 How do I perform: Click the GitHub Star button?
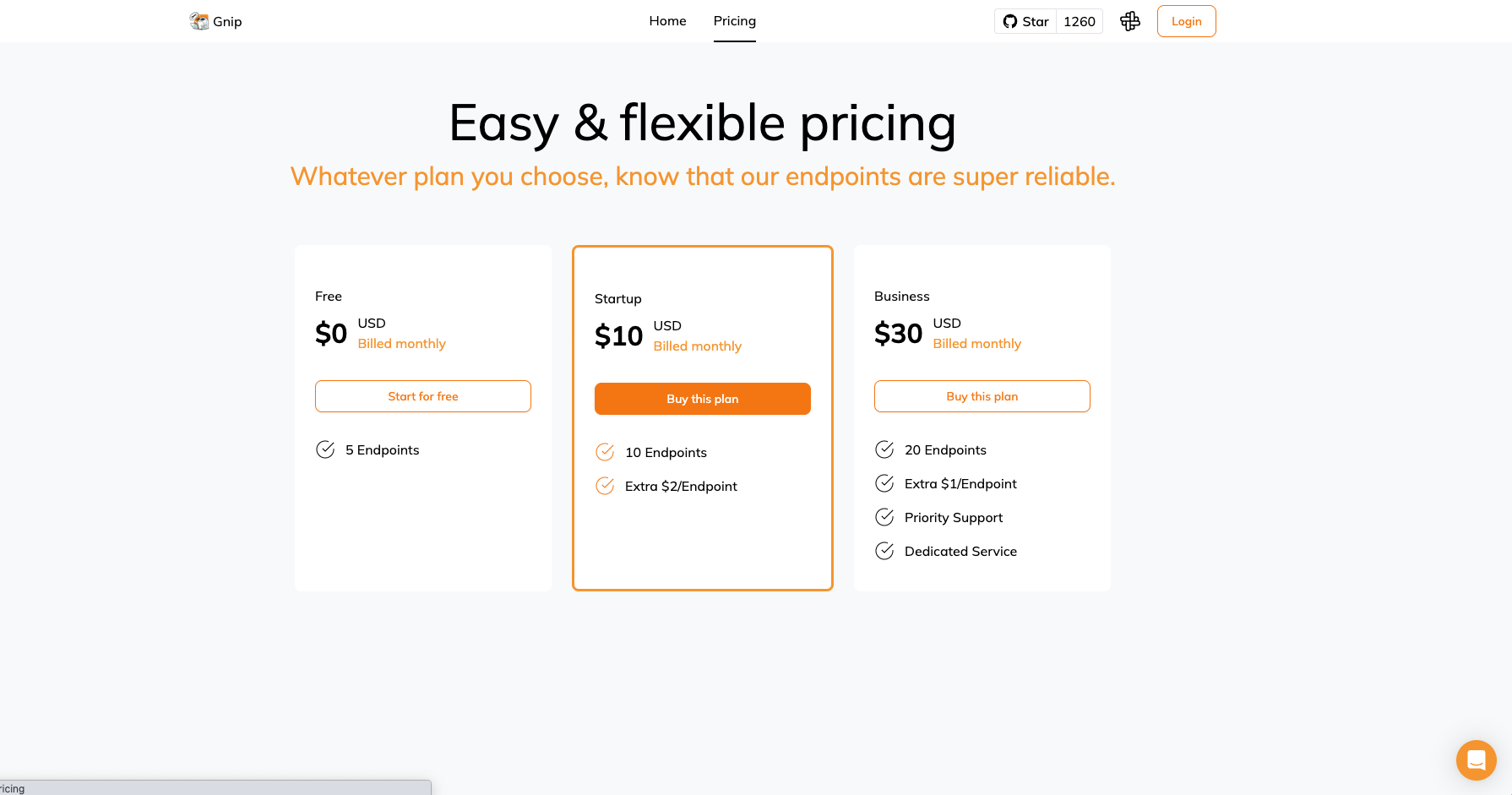point(1025,21)
